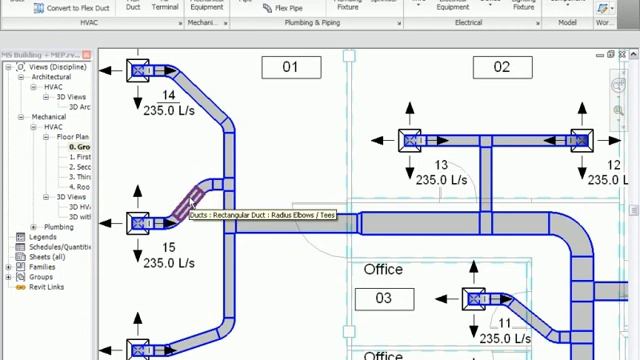Expand the Families node
This screenshot has width=640, height=360.
[8, 267]
